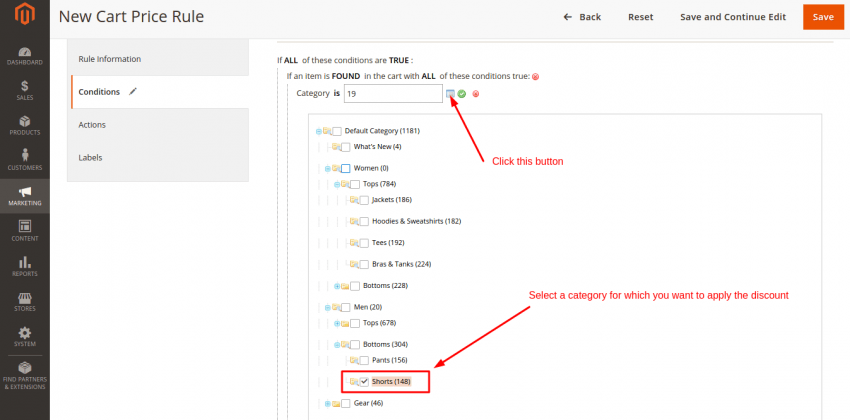Check the Hoodies & Sweatshirts checkbox
This screenshot has width=850, height=420.
[364, 221]
